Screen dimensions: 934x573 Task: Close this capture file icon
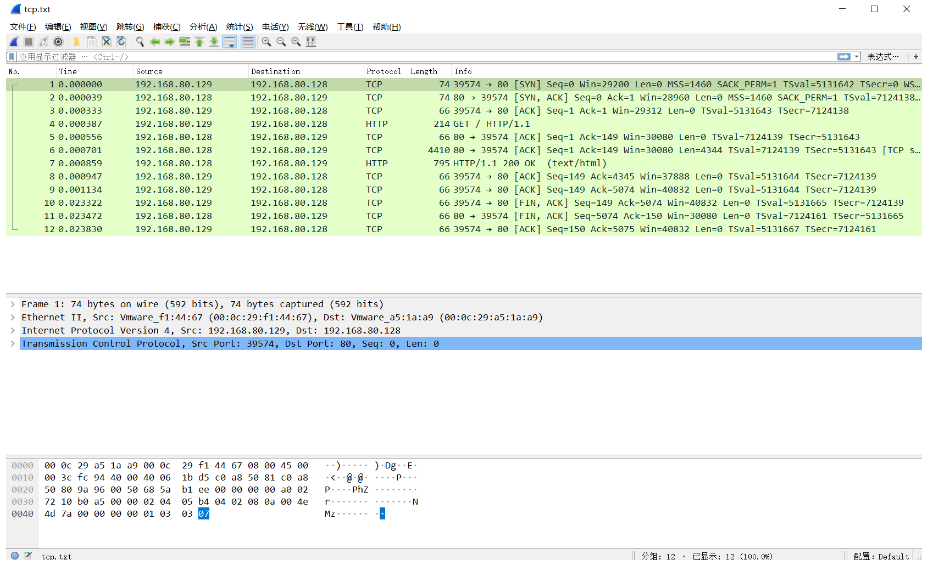coord(106,42)
